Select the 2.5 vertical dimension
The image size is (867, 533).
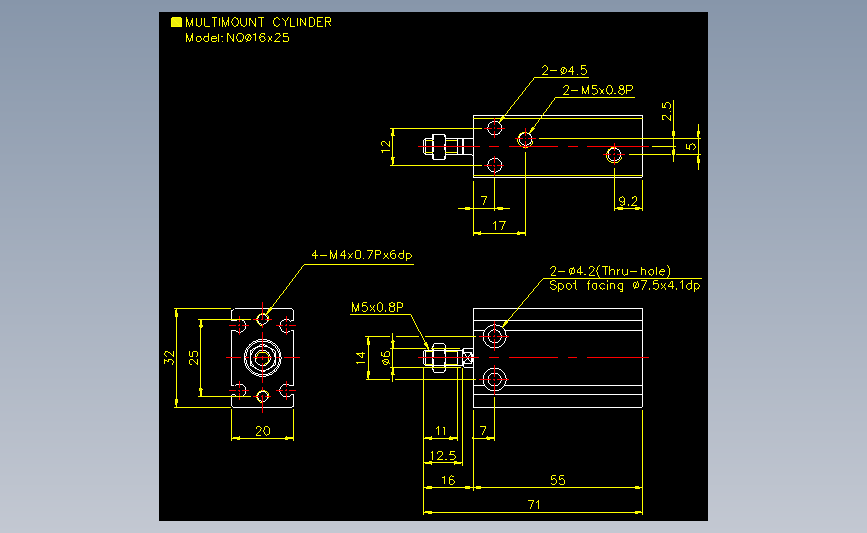tap(667, 111)
